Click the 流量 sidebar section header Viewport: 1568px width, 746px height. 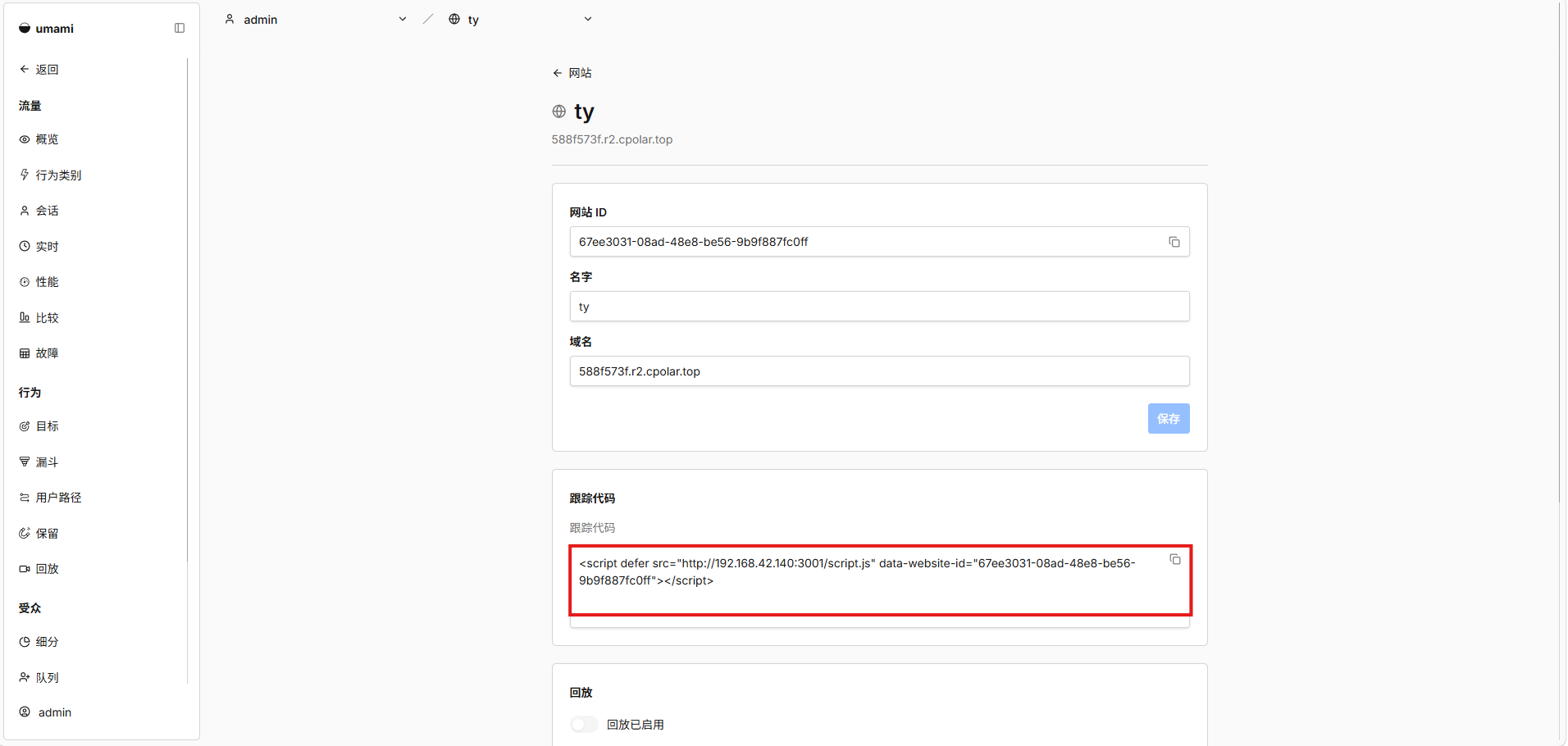[x=30, y=106]
